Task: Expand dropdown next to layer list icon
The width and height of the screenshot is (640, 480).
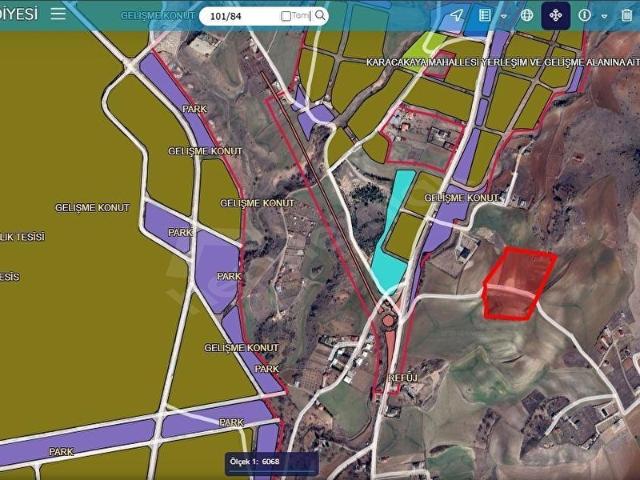Action: (x=504, y=16)
